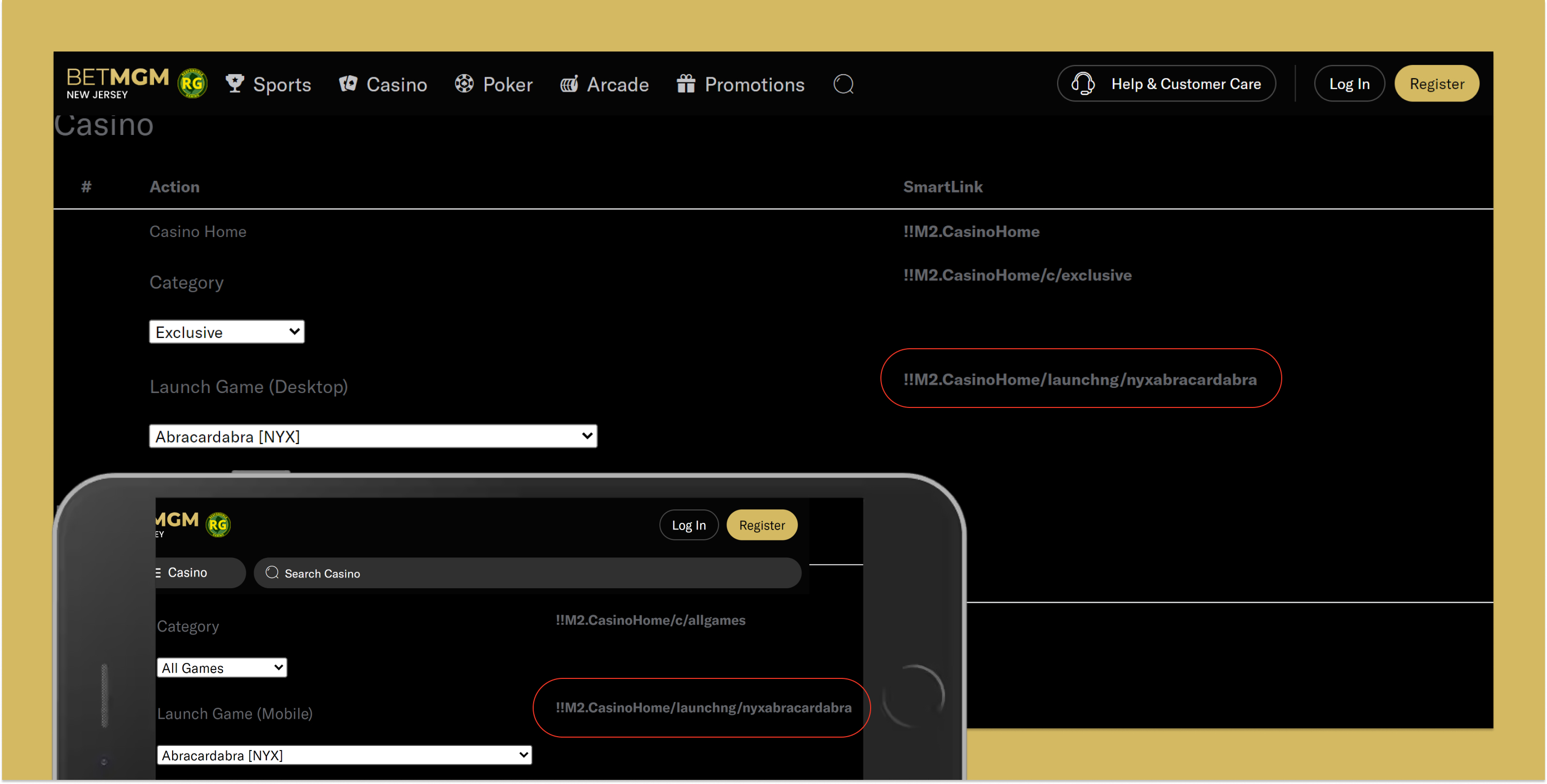
Task: Click the Search Casino field
Action: coord(528,573)
